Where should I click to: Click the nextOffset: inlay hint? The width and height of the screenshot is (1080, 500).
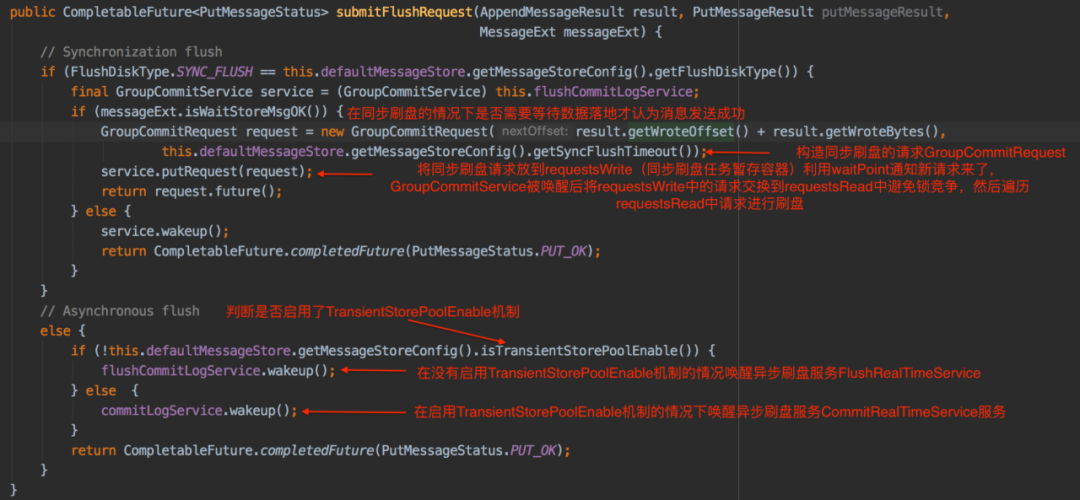tap(534, 132)
